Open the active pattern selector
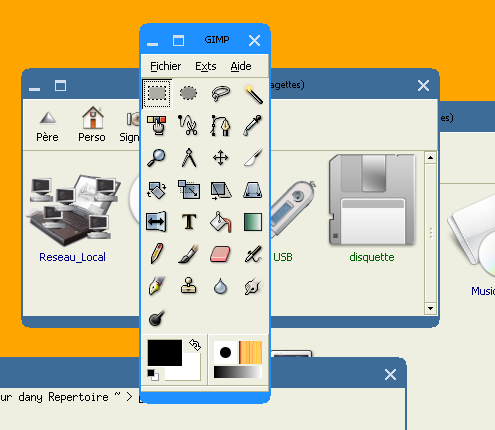 (250, 352)
